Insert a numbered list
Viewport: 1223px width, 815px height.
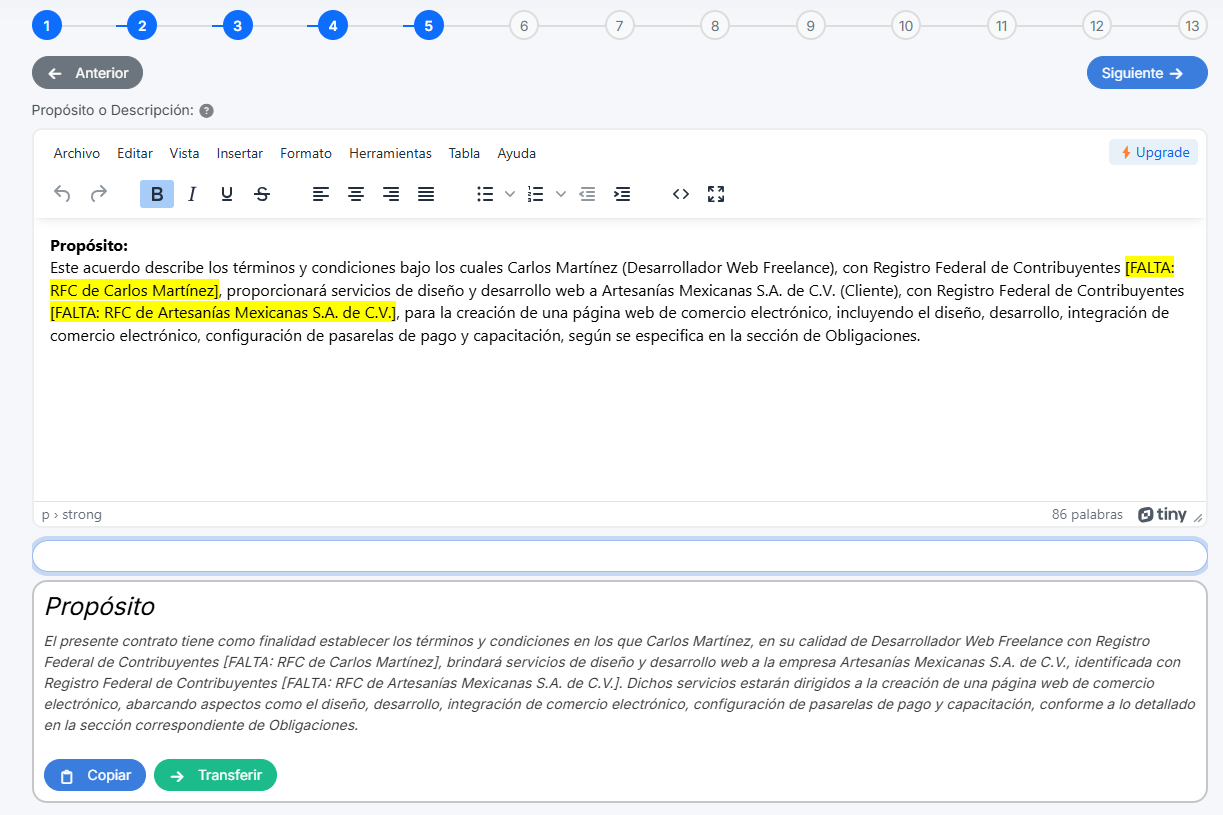(x=536, y=194)
